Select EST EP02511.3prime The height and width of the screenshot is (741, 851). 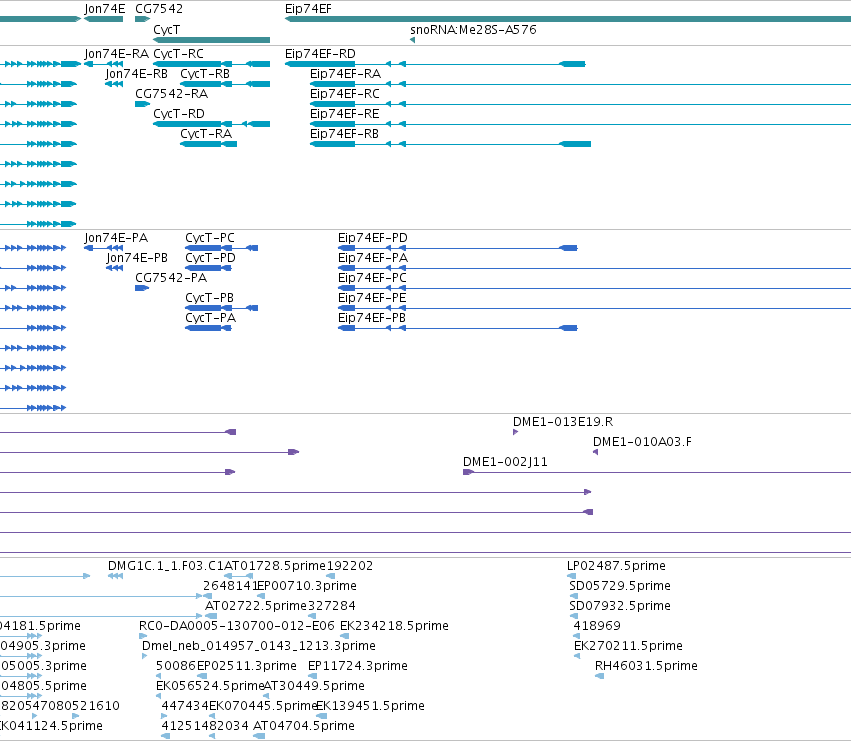click(x=247, y=666)
